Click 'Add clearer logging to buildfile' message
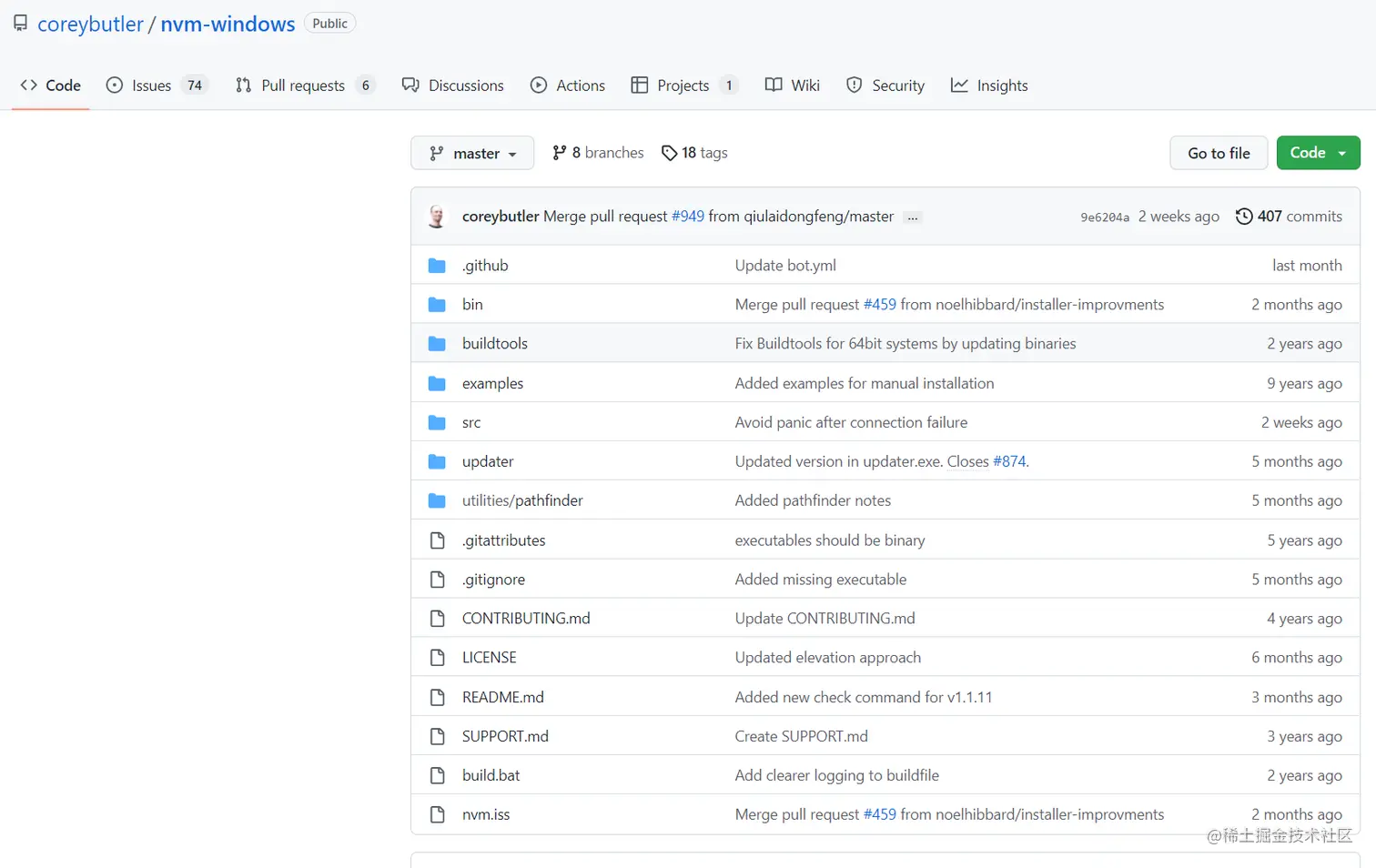Screen dimensions: 1376x868 point(837,776)
